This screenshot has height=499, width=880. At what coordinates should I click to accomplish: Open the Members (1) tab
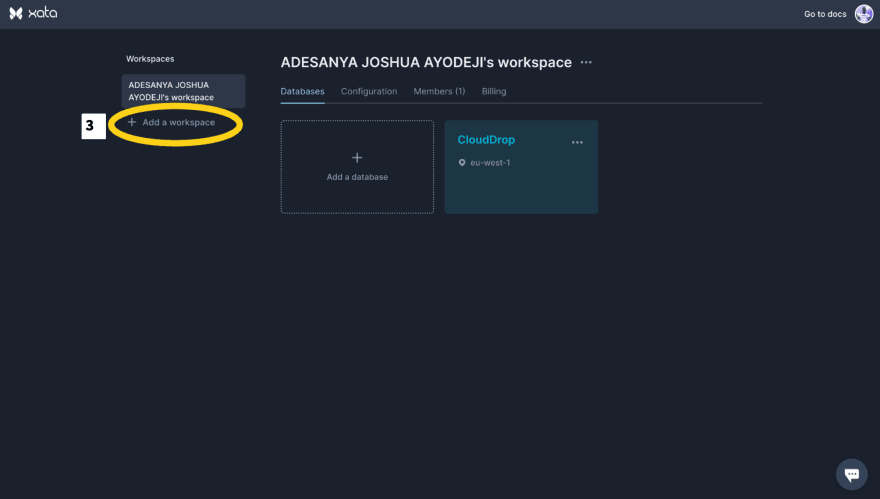click(439, 91)
